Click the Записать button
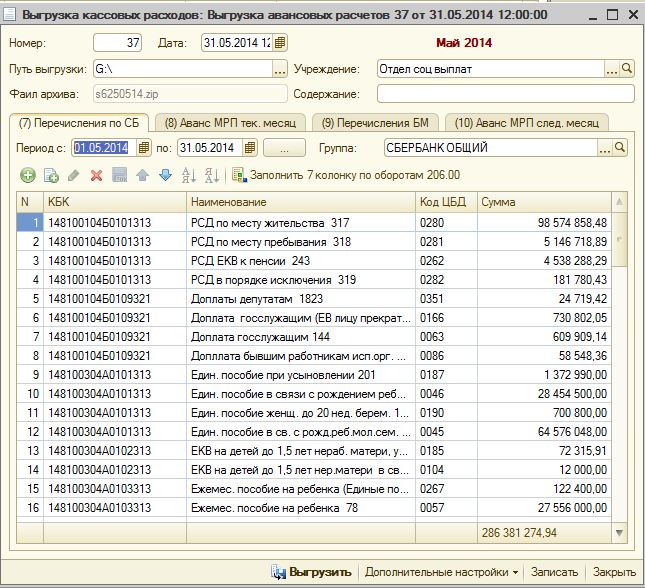 555,572
